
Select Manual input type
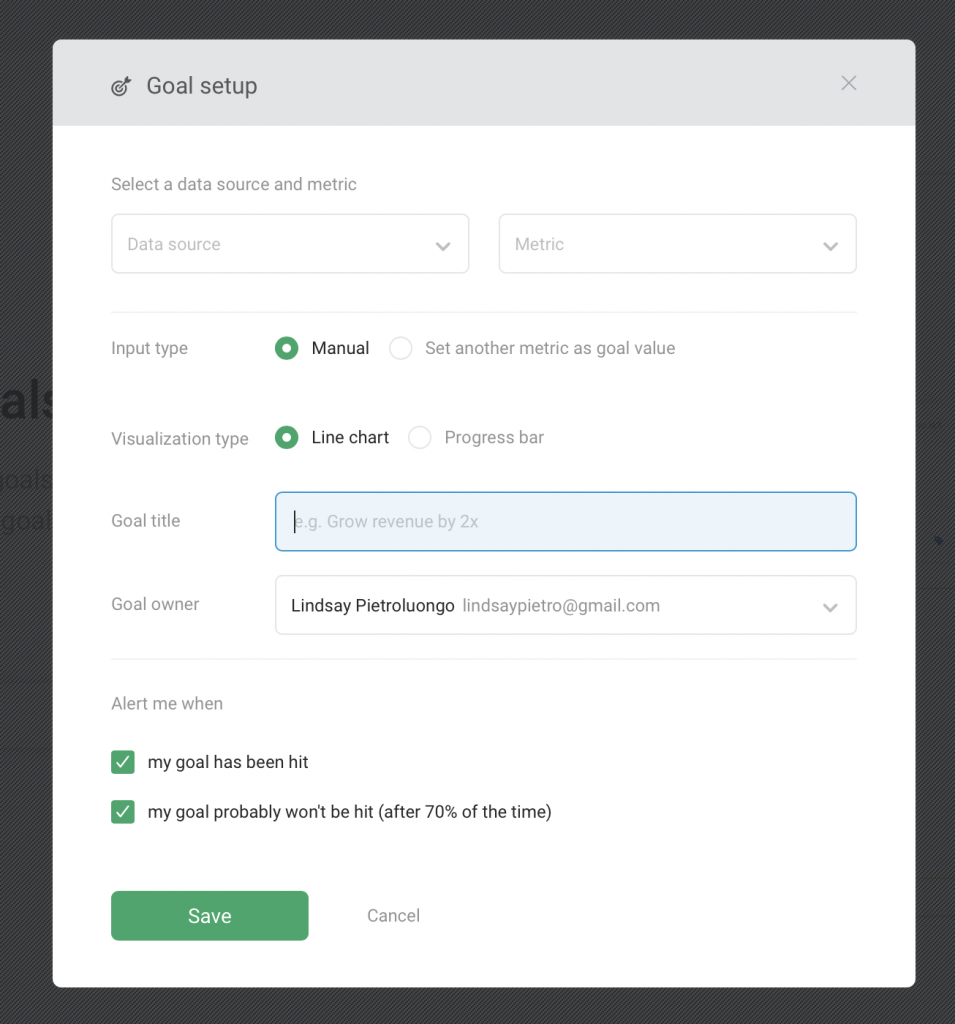(287, 348)
